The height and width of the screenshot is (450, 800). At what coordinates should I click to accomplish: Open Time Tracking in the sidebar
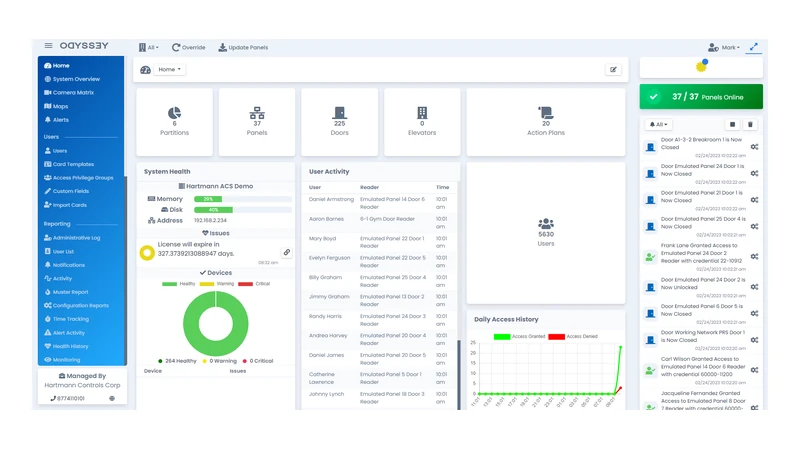pyautogui.click(x=66, y=319)
